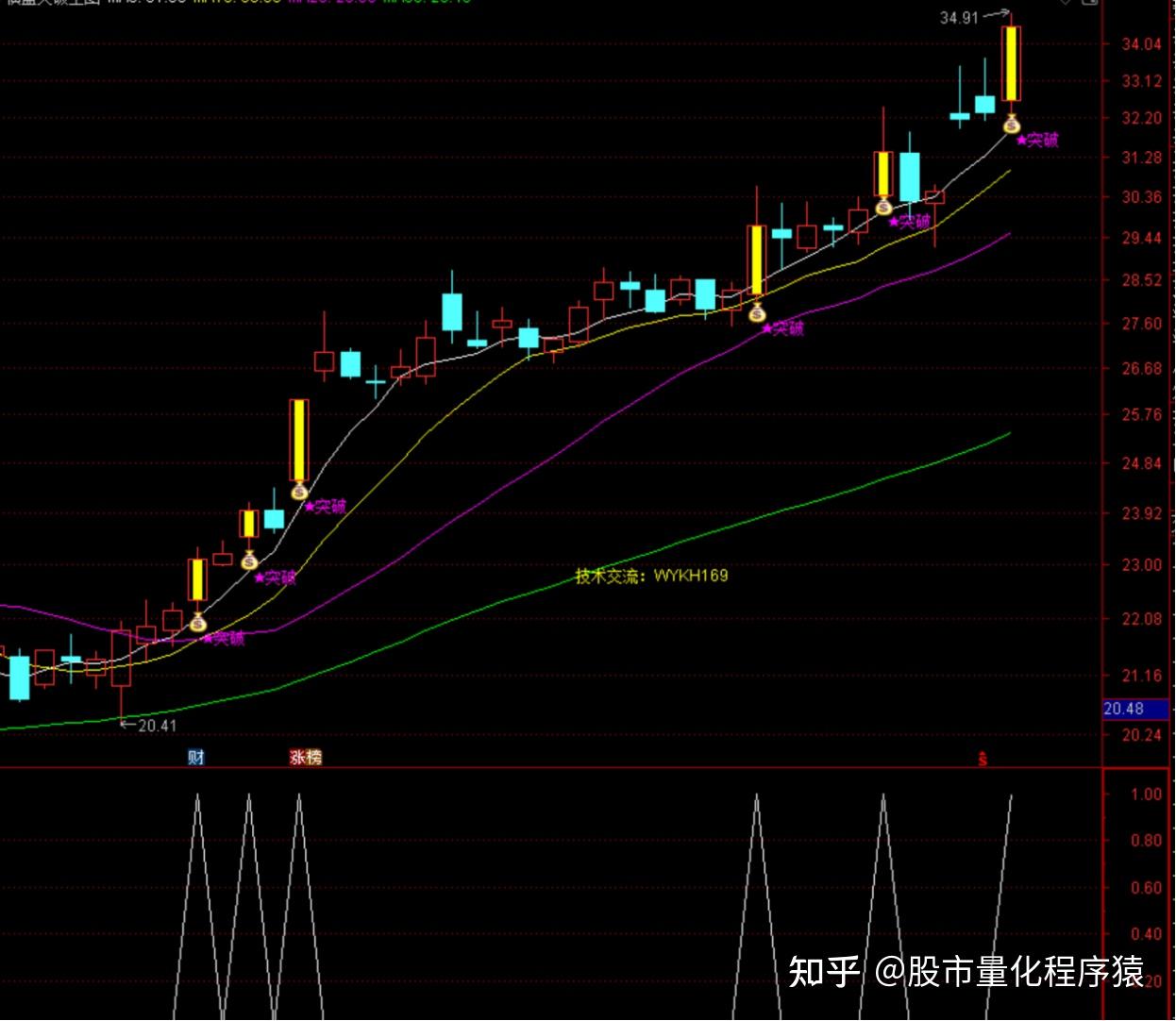Screen dimensions: 1176x1021
Task: Click the 34.91 high price annotation
Action: (959, 17)
